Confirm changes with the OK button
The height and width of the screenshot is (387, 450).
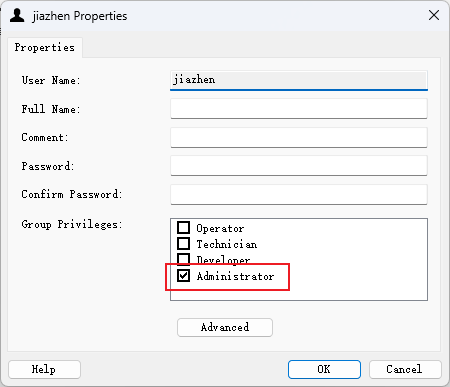pos(324,369)
